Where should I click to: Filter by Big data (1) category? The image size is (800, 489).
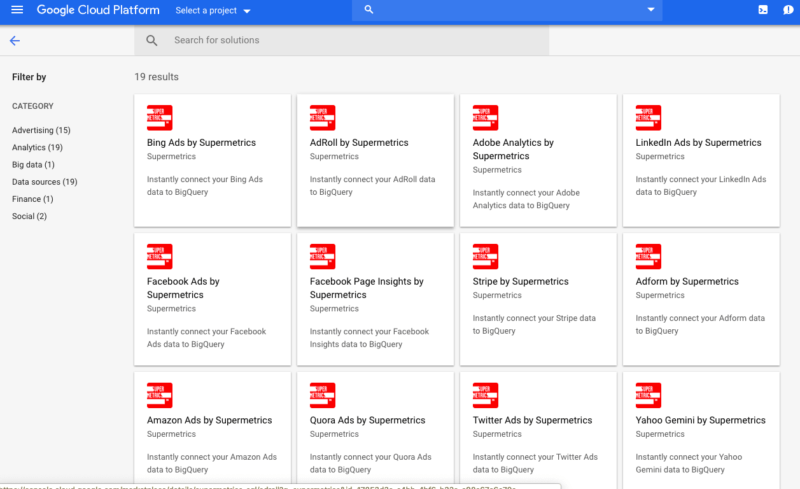[33, 164]
